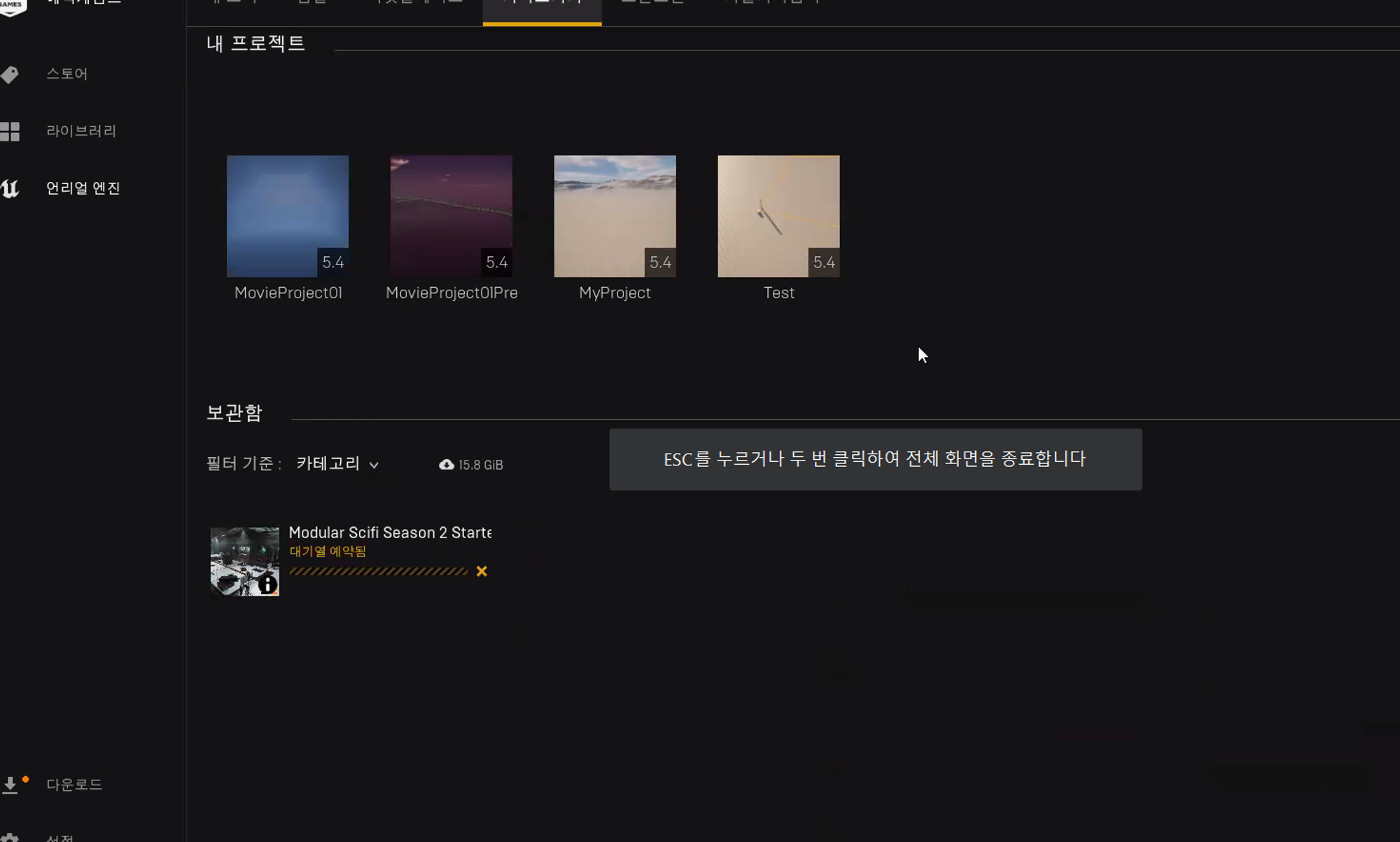Image resolution: width=1400 pixels, height=842 pixels.
Task: Click the info icon on Modular Scifi thumbnail
Action: click(x=267, y=584)
